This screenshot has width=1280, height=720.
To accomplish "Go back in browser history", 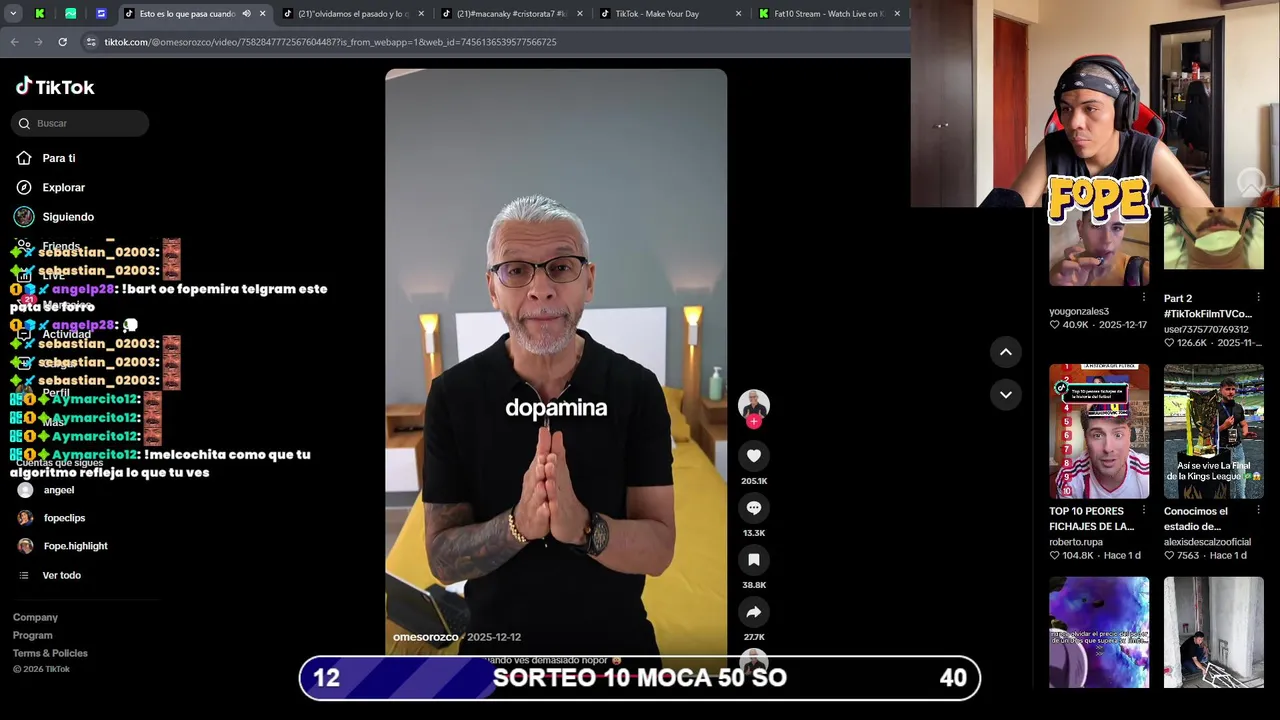I will (x=14, y=42).
